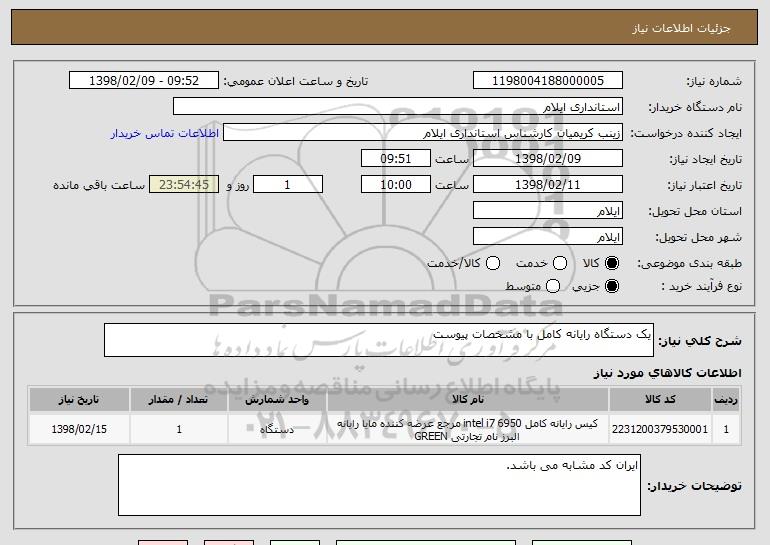Click the ردیف column header
Image resolution: width=770 pixels, height=545 pixels.
pyautogui.click(x=726, y=400)
